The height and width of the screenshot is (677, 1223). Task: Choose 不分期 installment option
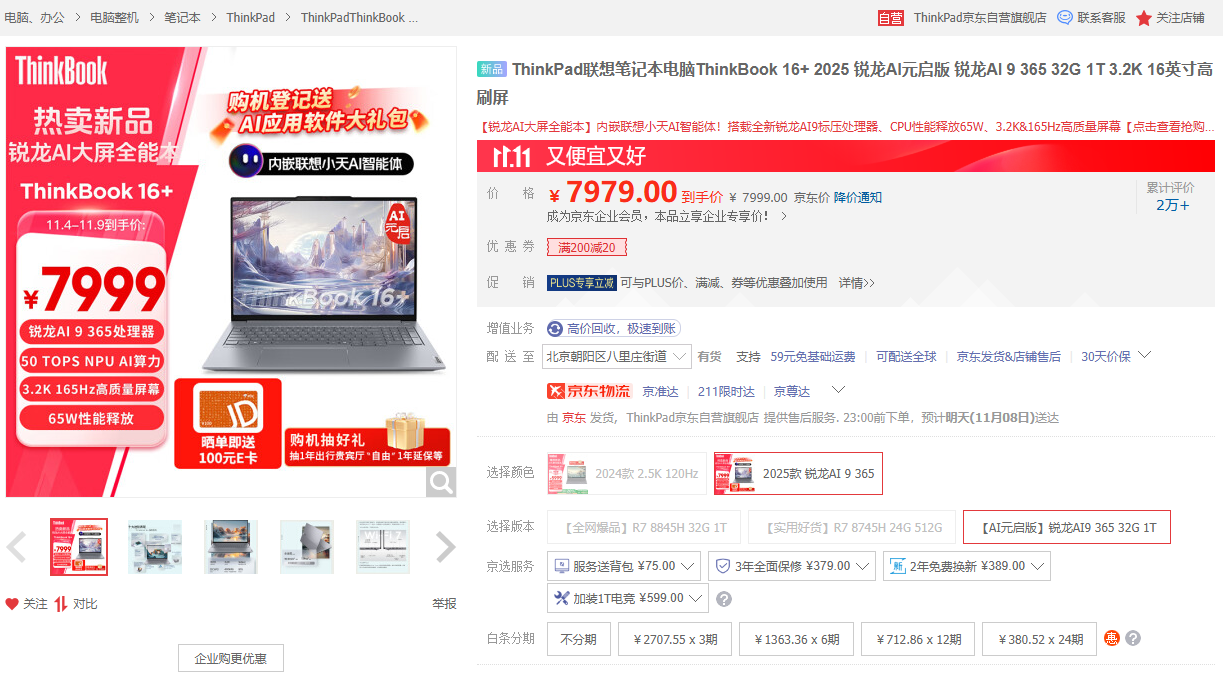578,639
